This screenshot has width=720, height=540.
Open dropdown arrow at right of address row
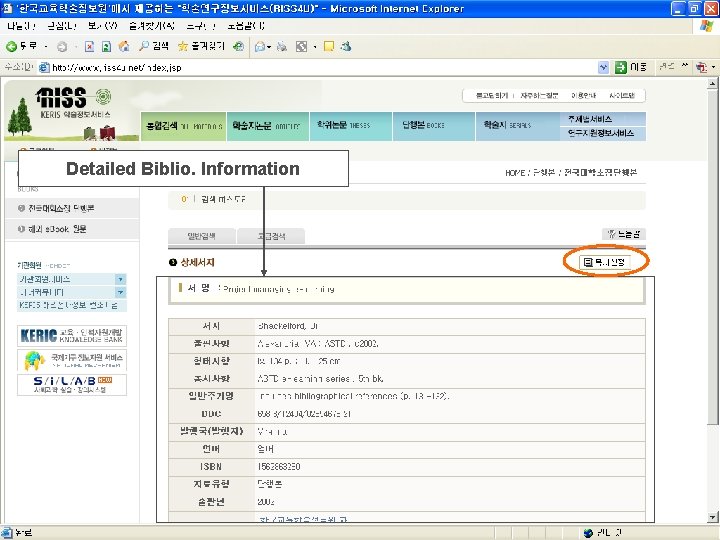pyautogui.click(x=713, y=68)
